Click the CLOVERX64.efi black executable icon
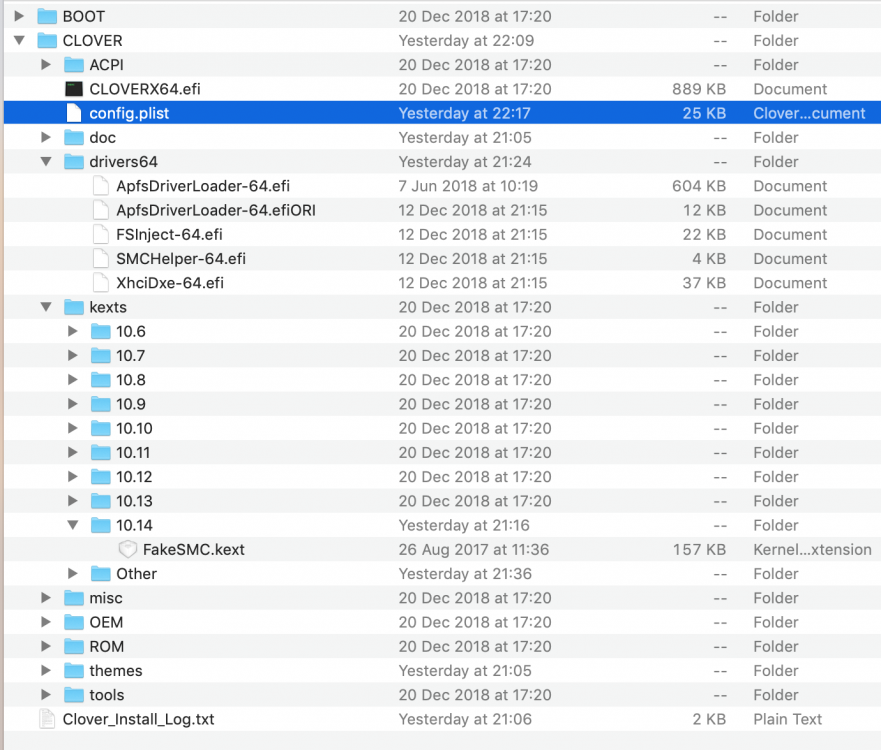Image resolution: width=881 pixels, height=750 pixels. pyautogui.click(x=74, y=89)
